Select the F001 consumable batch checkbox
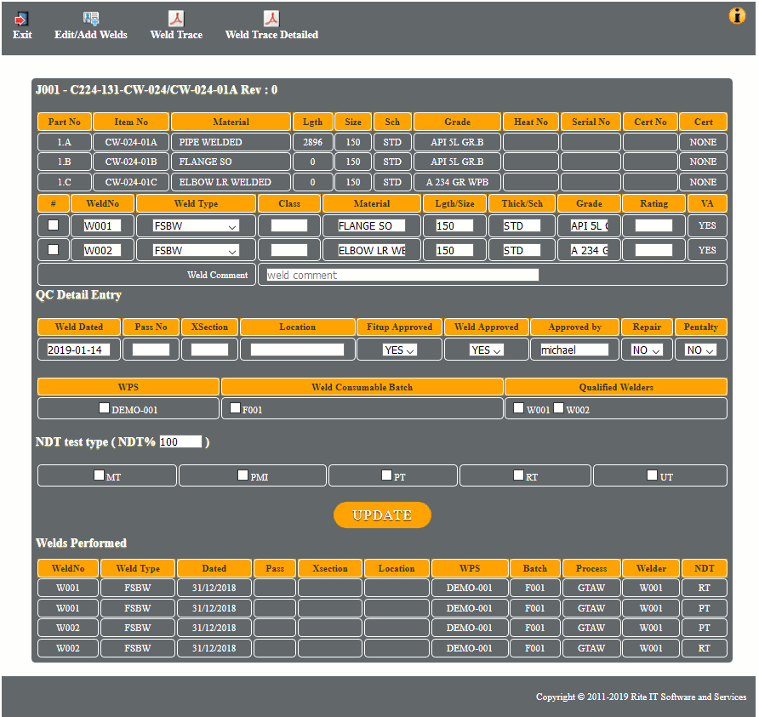Image resolution: width=759 pixels, height=717 pixels. click(235, 408)
